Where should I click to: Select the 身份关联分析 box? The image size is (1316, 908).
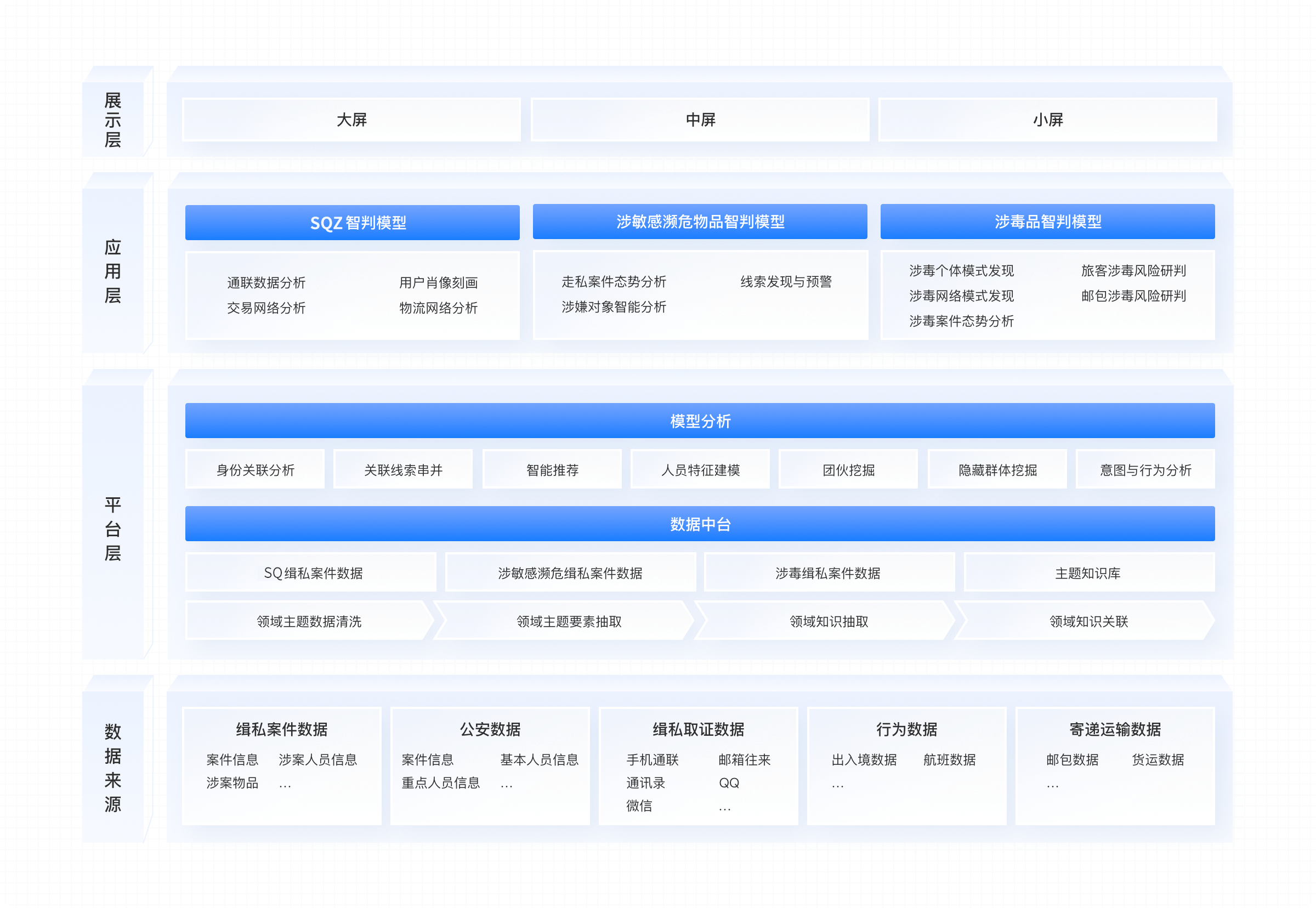tap(255, 469)
